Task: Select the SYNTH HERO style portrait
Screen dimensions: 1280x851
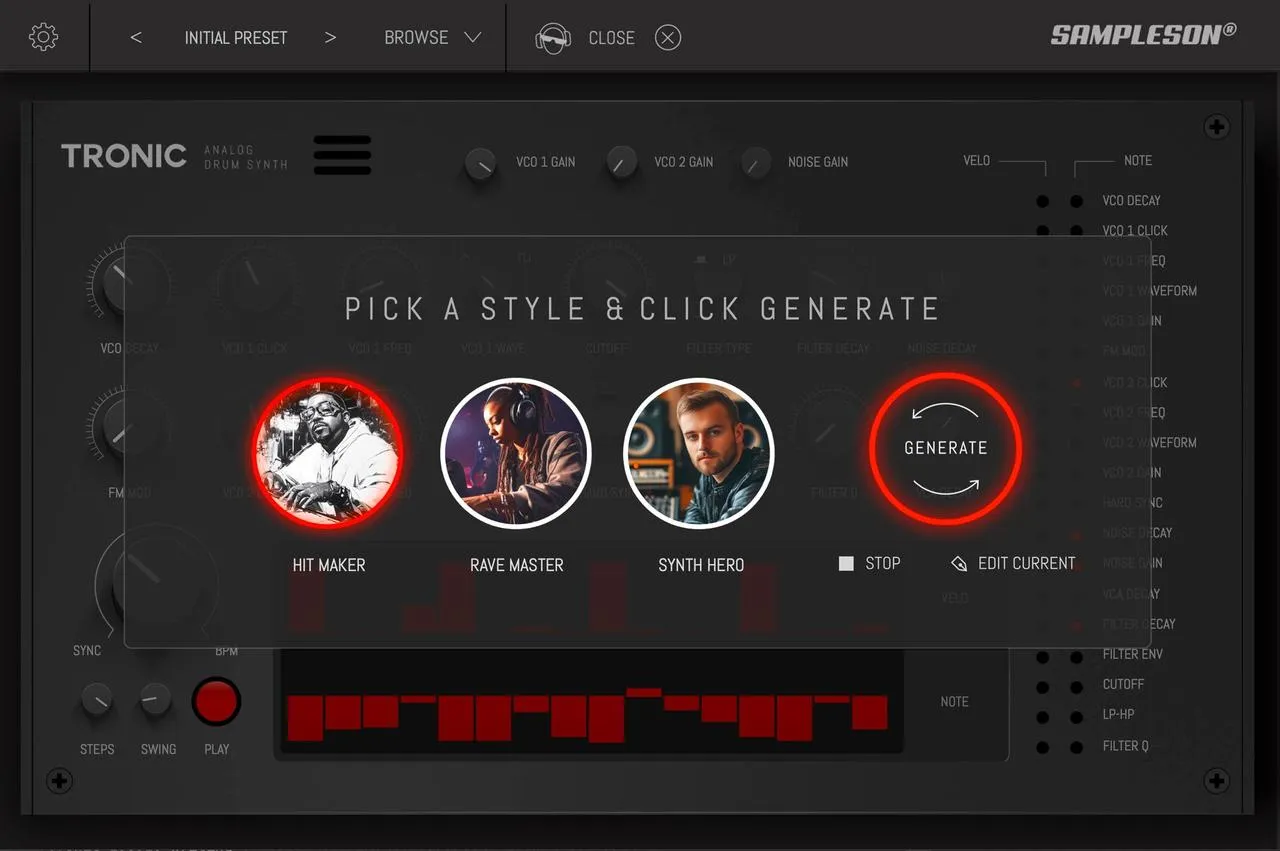Action: pos(699,453)
